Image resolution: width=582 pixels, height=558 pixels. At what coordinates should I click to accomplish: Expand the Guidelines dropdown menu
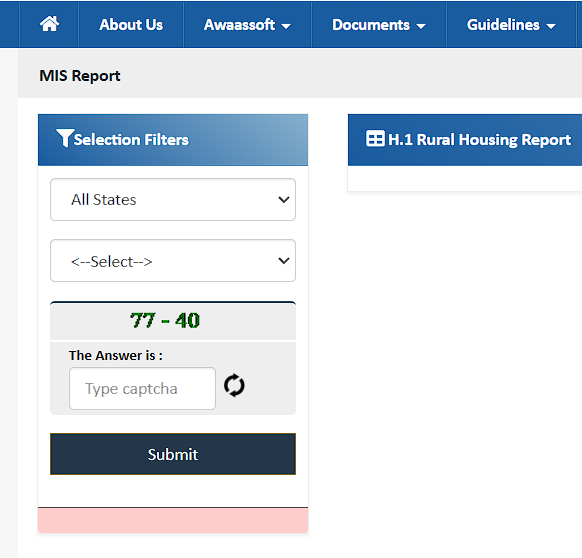point(511,25)
